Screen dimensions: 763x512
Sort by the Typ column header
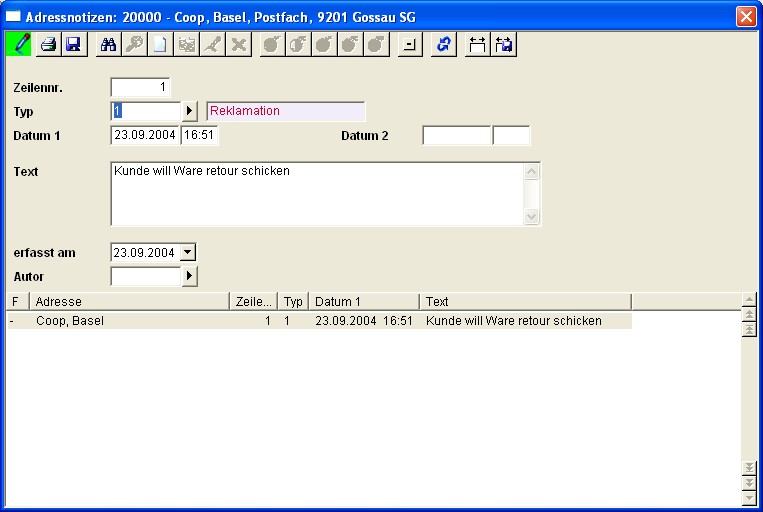[293, 301]
